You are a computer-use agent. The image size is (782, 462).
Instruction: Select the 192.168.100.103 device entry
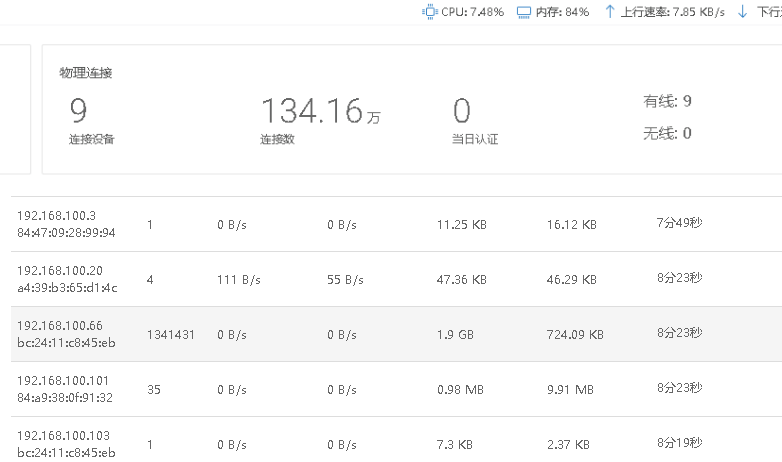(62, 436)
